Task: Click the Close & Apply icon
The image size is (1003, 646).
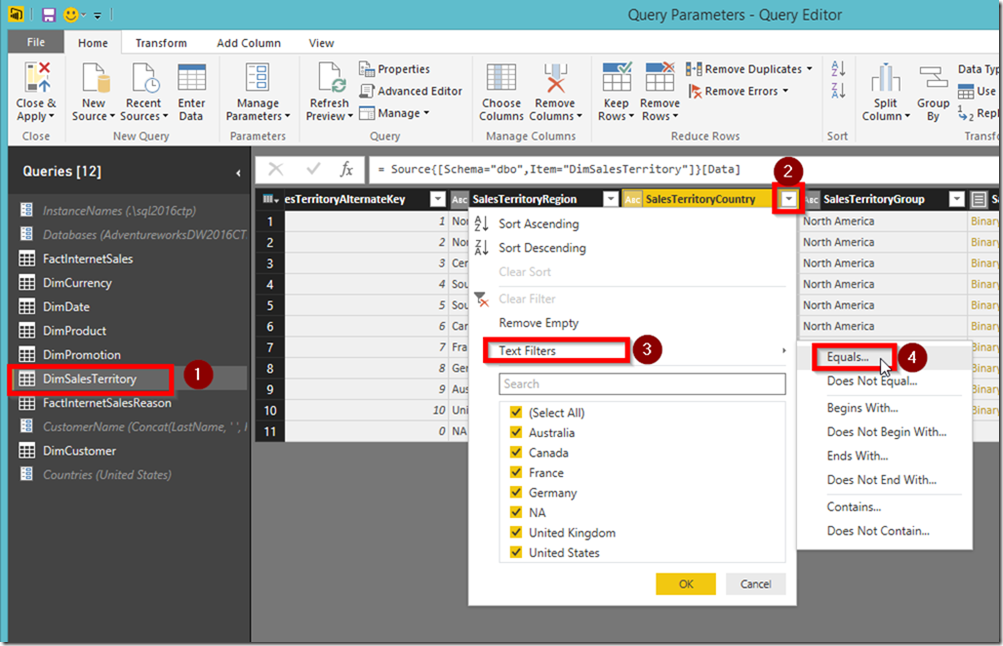Action: click(x=36, y=77)
